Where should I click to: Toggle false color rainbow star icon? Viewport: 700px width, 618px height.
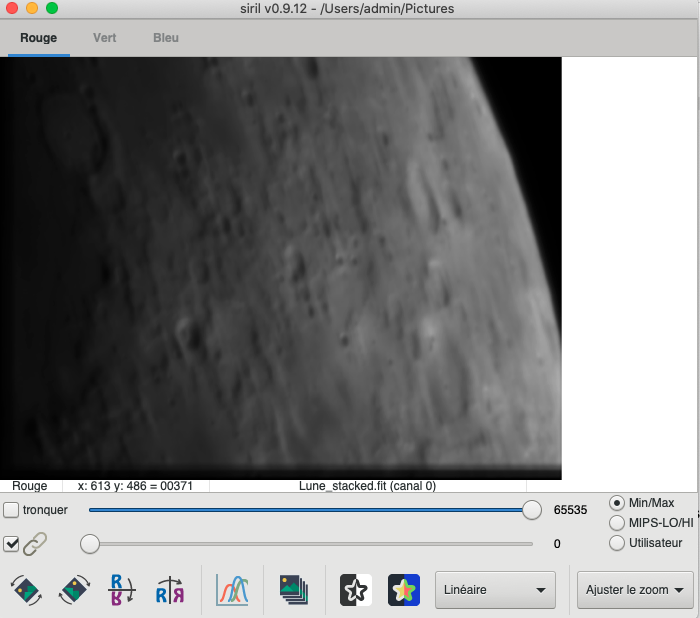tap(404, 590)
